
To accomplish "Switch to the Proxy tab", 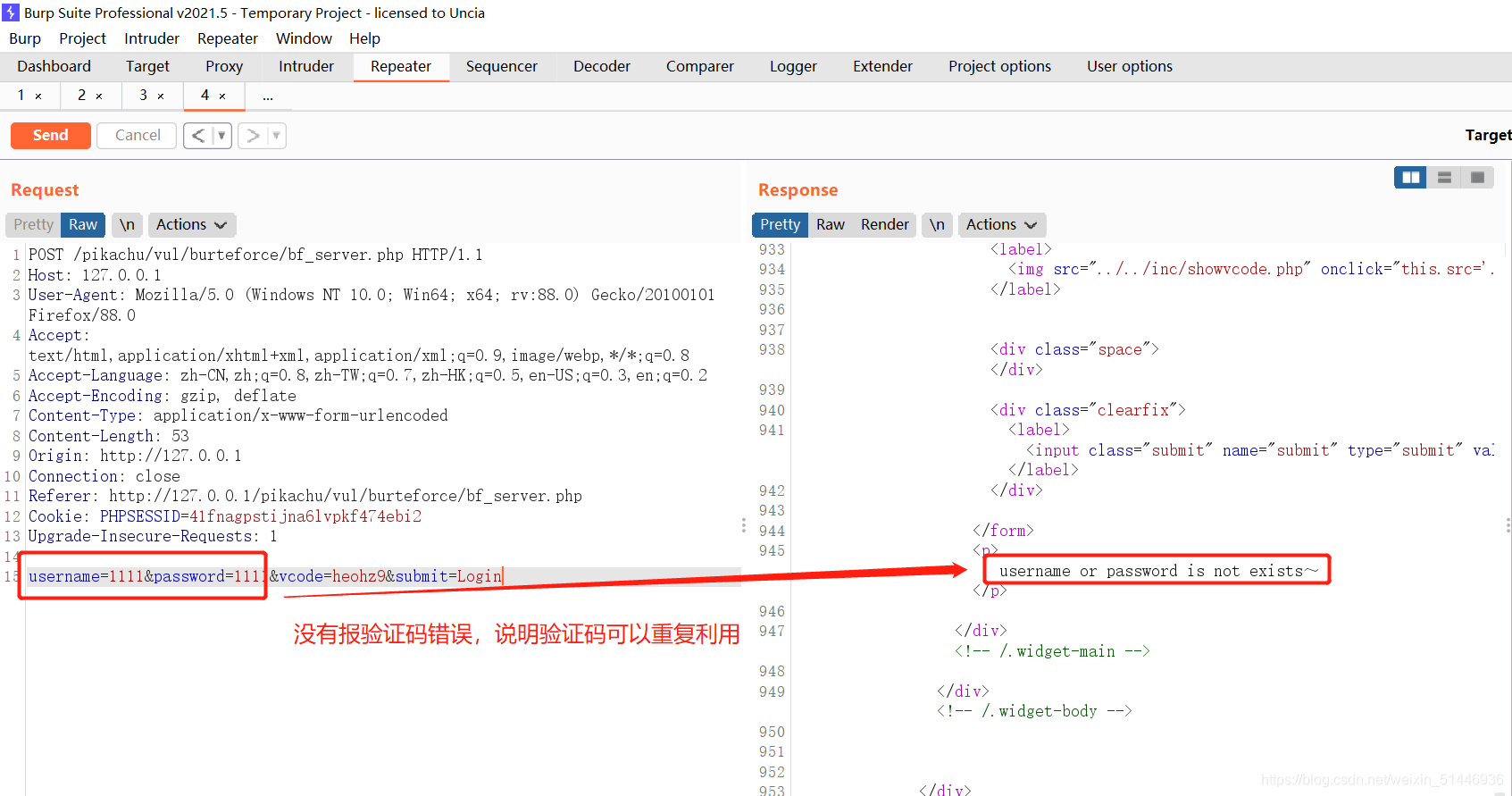I will pos(224,66).
